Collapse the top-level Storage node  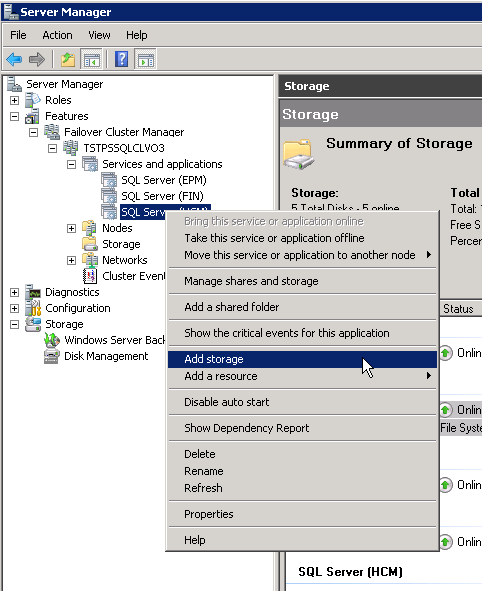tap(14, 325)
